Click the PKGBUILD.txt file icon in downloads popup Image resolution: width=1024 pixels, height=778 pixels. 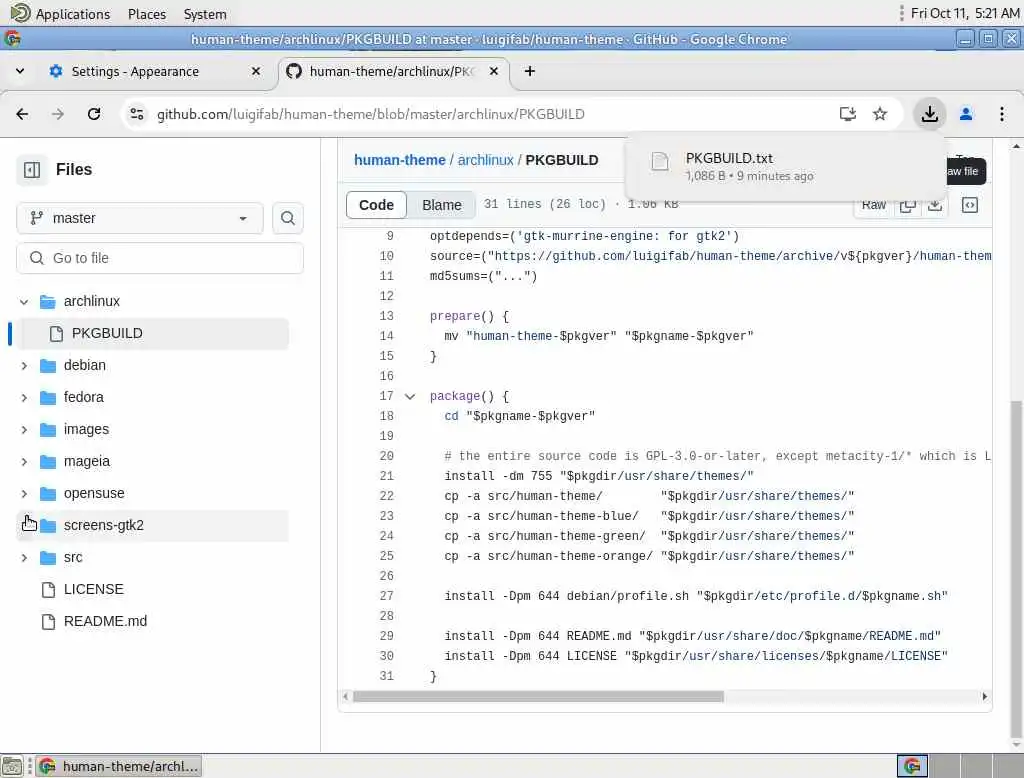[x=660, y=161]
